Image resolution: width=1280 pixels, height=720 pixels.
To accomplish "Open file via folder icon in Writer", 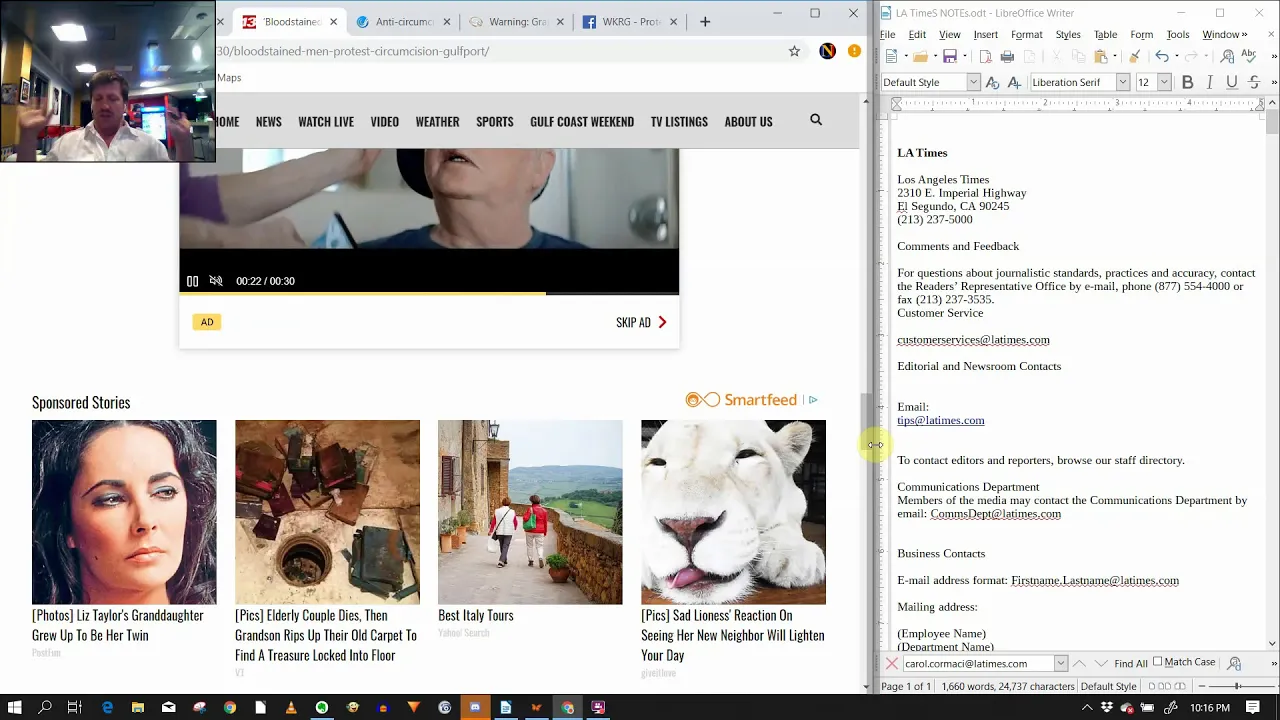I will point(920,57).
